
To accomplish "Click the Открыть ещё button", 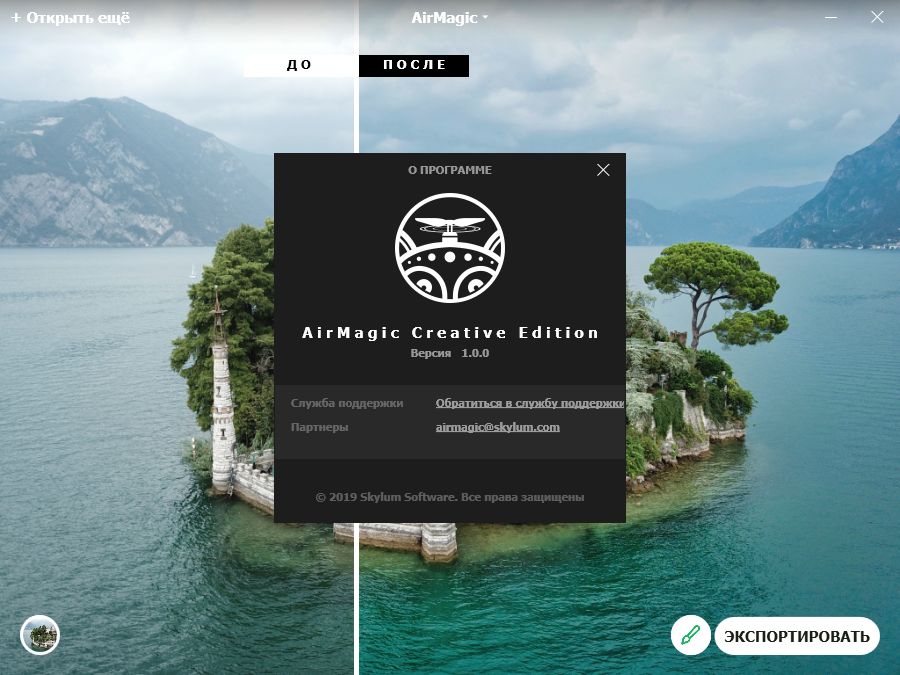I will pos(71,18).
